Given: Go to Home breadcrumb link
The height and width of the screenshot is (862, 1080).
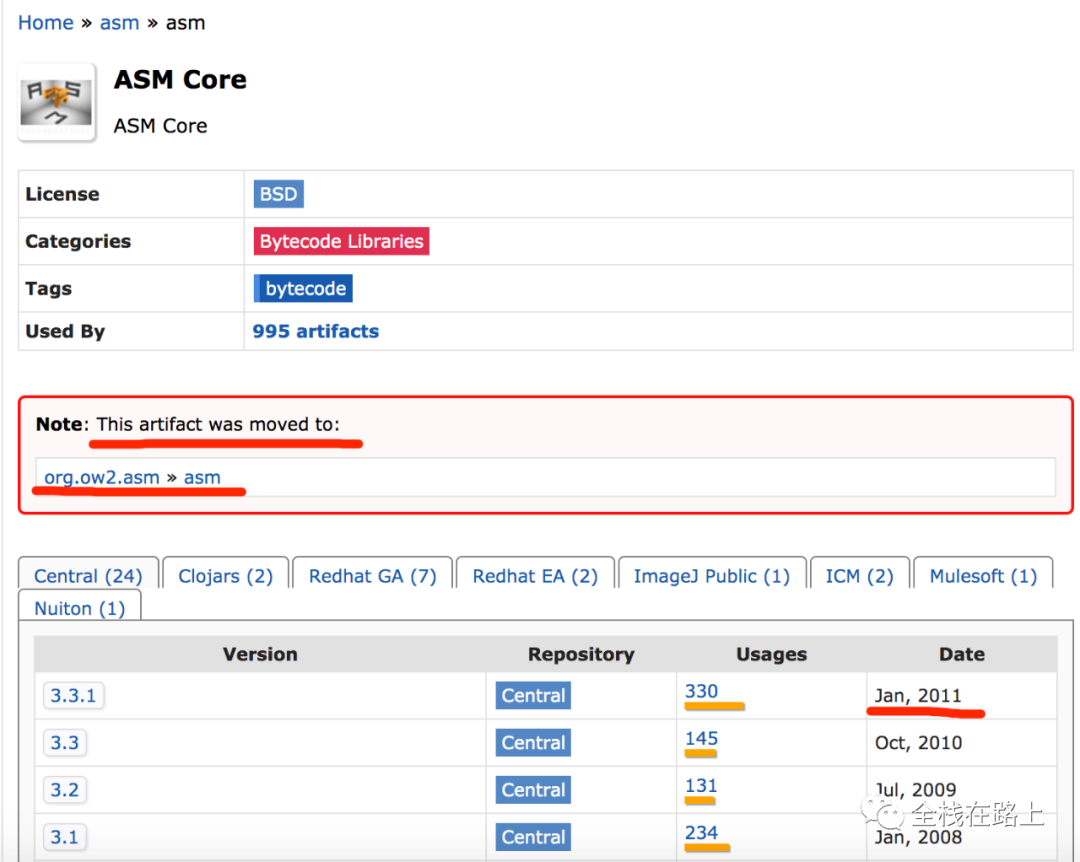Looking at the screenshot, I should click(45, 23).
